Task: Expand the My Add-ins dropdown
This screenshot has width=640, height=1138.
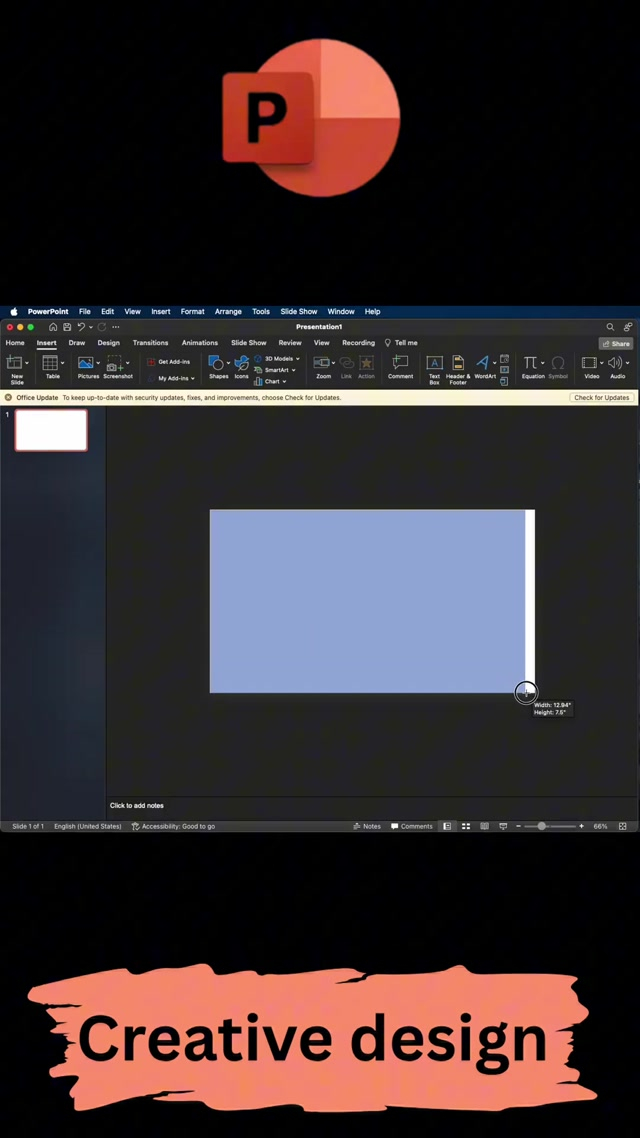Action: (x=176, y=378)
